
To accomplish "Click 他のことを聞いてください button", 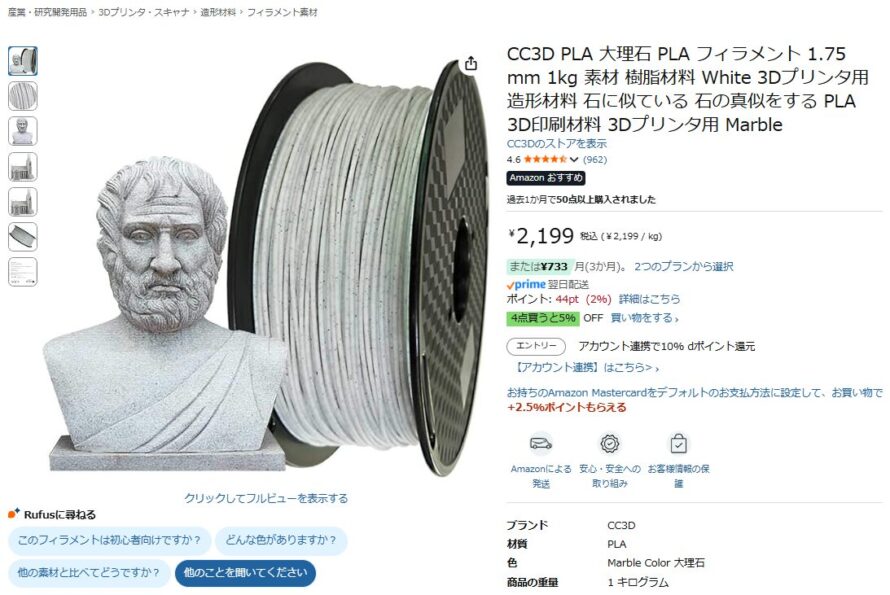I will [245, 573].
